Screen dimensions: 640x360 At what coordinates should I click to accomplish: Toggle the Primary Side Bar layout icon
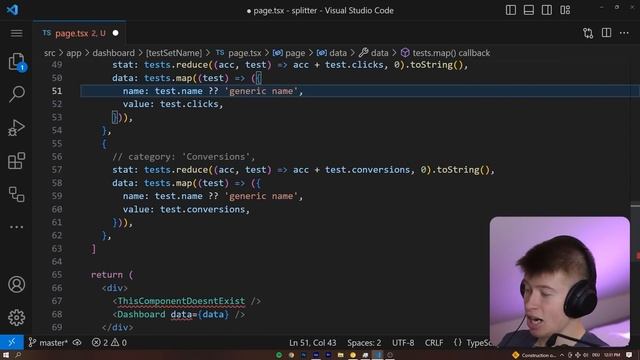coord(511,10)
